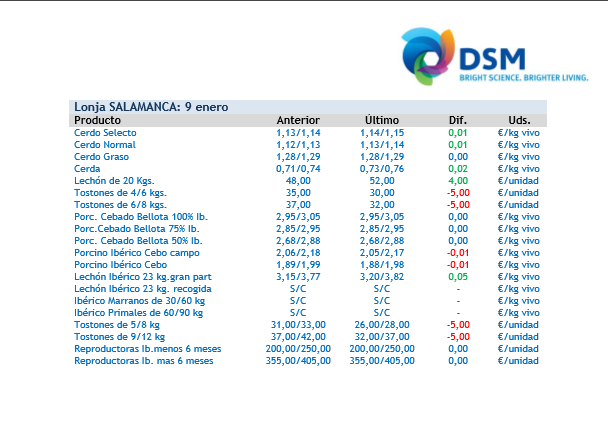Viewport: 608px width, 428px height.
Task: Select the Lonja SALAMANCA: 9 enero title
Action: 140,107
